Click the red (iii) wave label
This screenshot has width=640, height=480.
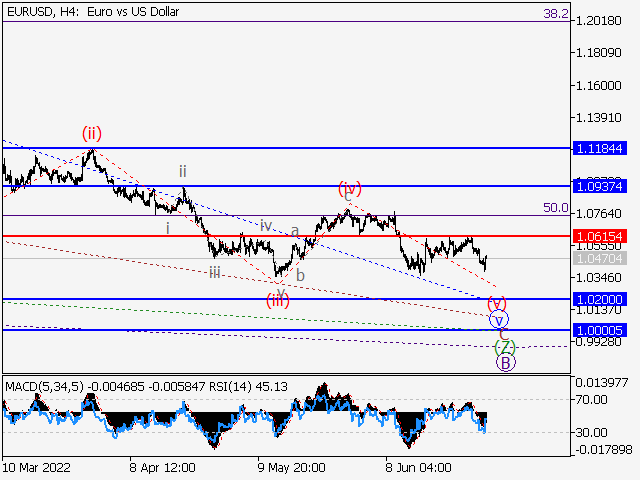point(278,301)
